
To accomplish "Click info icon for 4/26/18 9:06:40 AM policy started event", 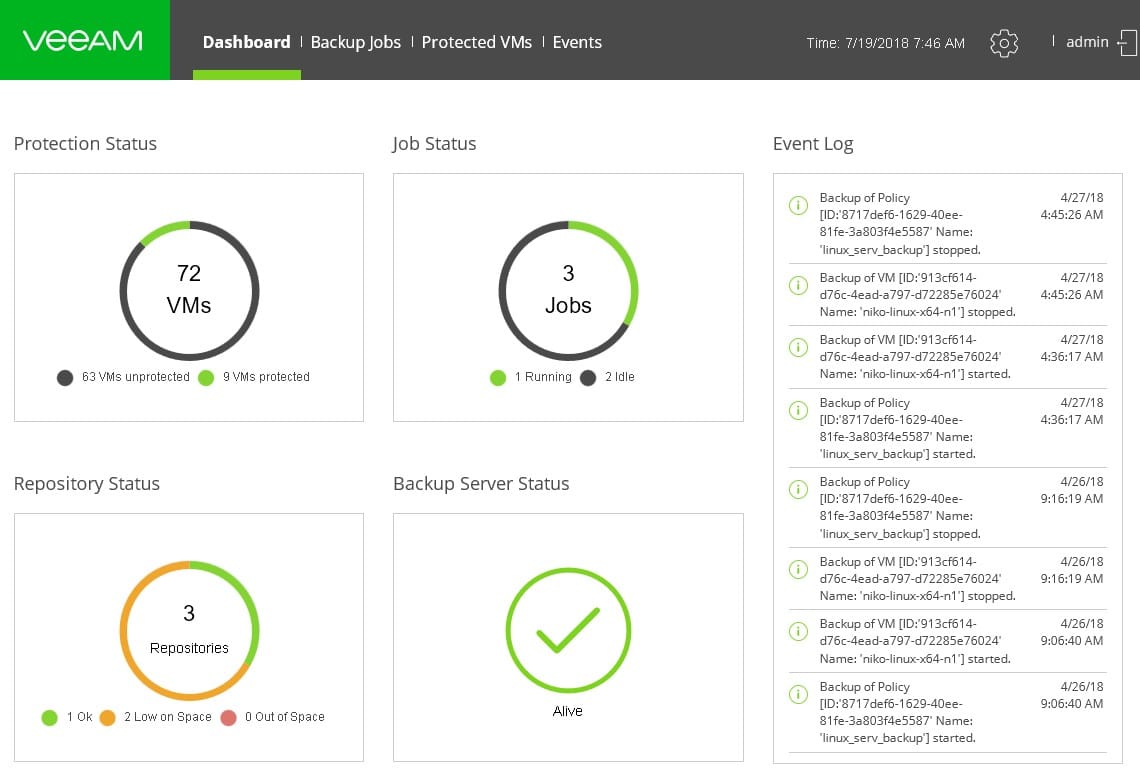I will point(798,694).
